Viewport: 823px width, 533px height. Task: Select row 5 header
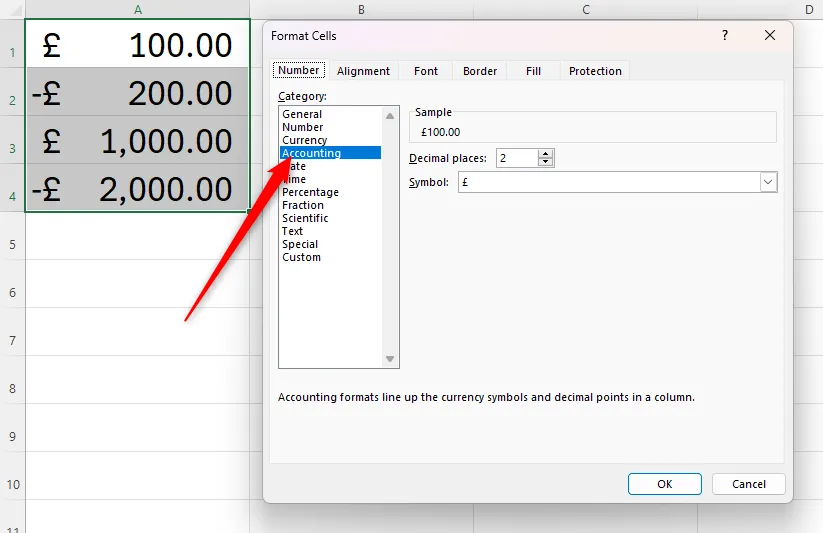12,244
